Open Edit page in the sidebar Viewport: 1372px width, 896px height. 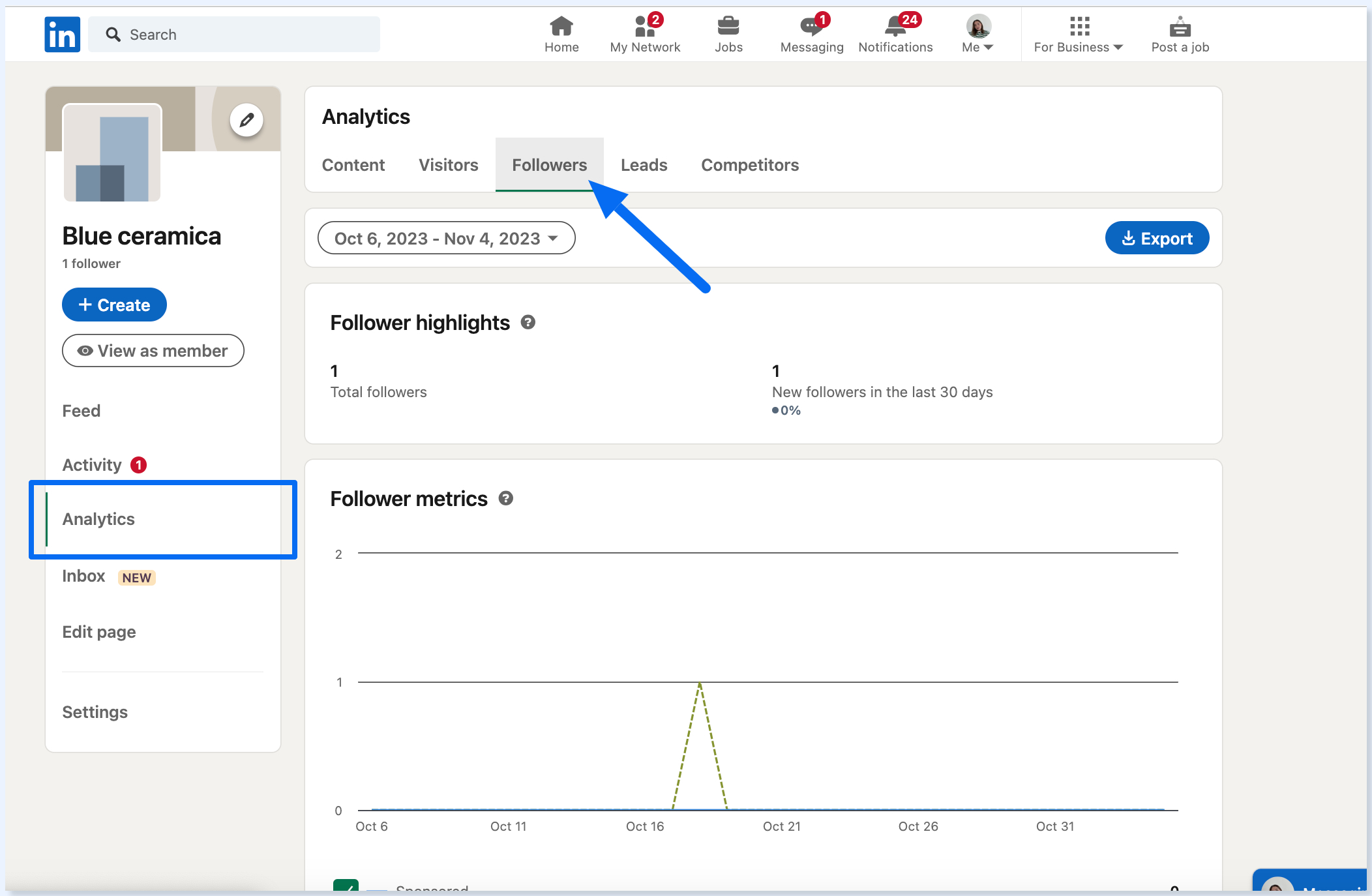point(99,632)
